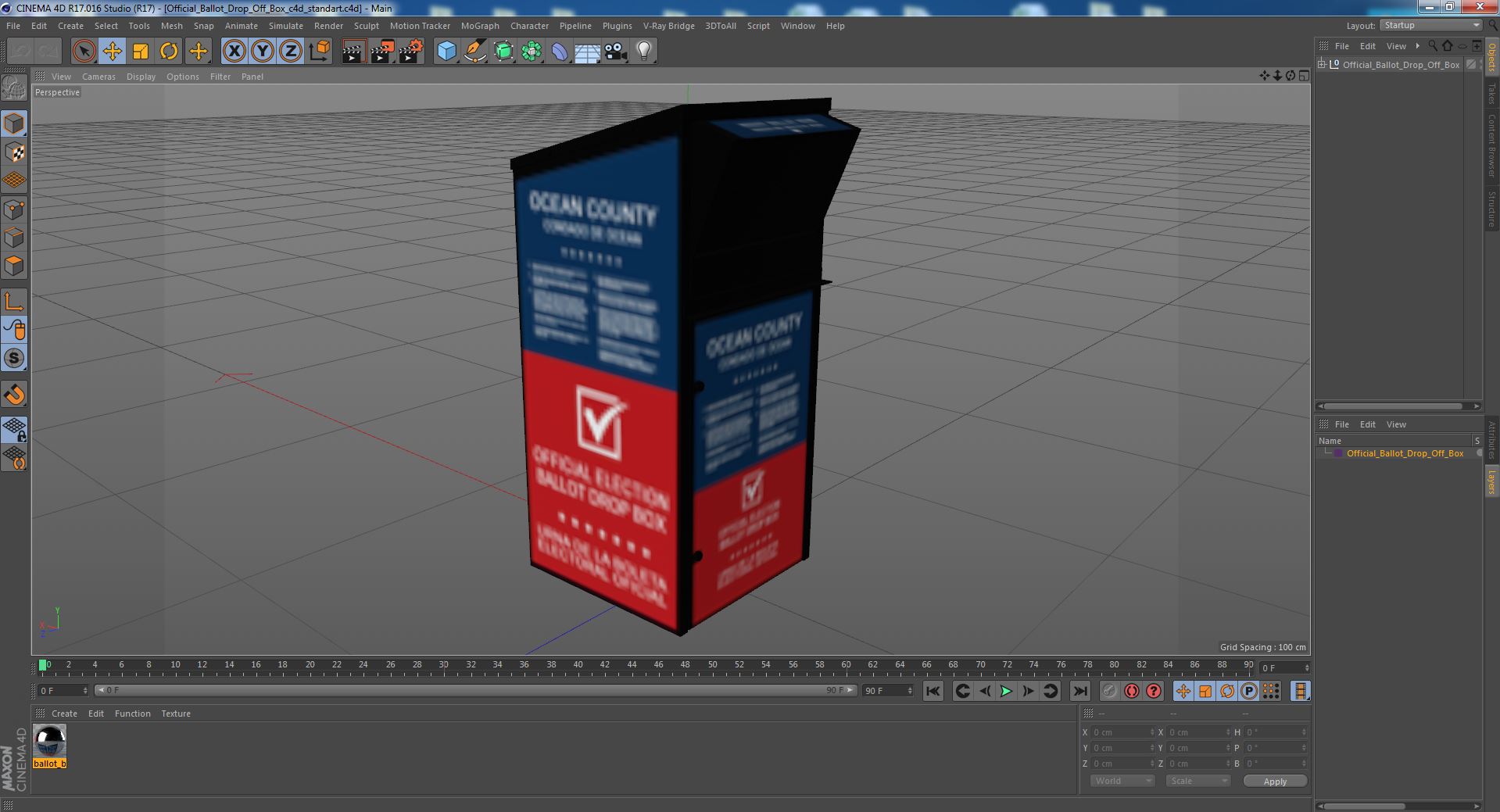1500x812 pixels.
Task: Open Edit Render Settings icon
Action: (411, 52)
